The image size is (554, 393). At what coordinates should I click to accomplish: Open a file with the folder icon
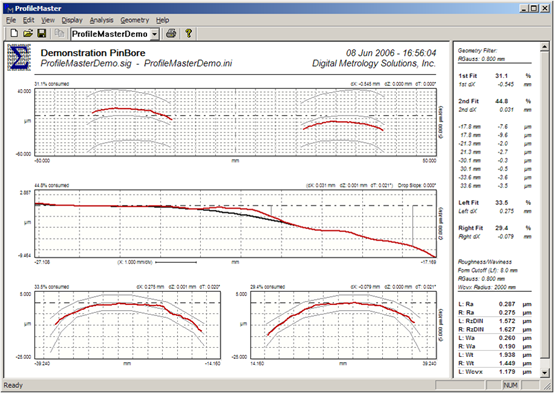[28, 34]
